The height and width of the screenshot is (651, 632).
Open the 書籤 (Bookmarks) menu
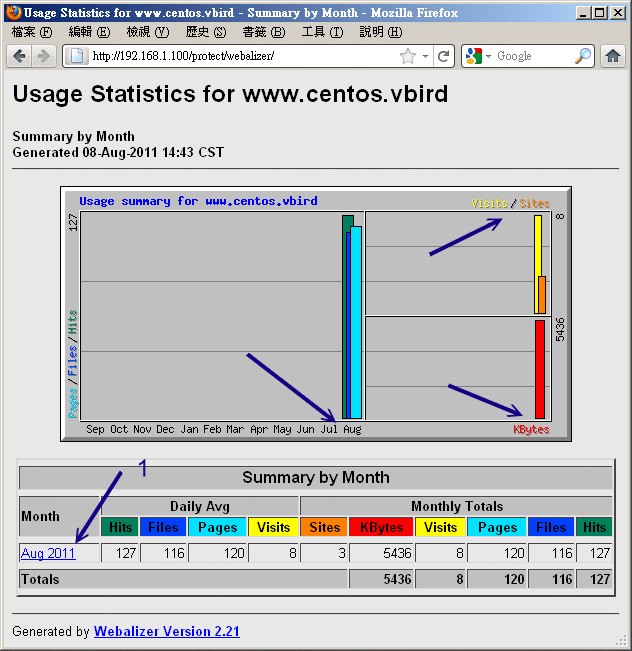coord(263,32)
